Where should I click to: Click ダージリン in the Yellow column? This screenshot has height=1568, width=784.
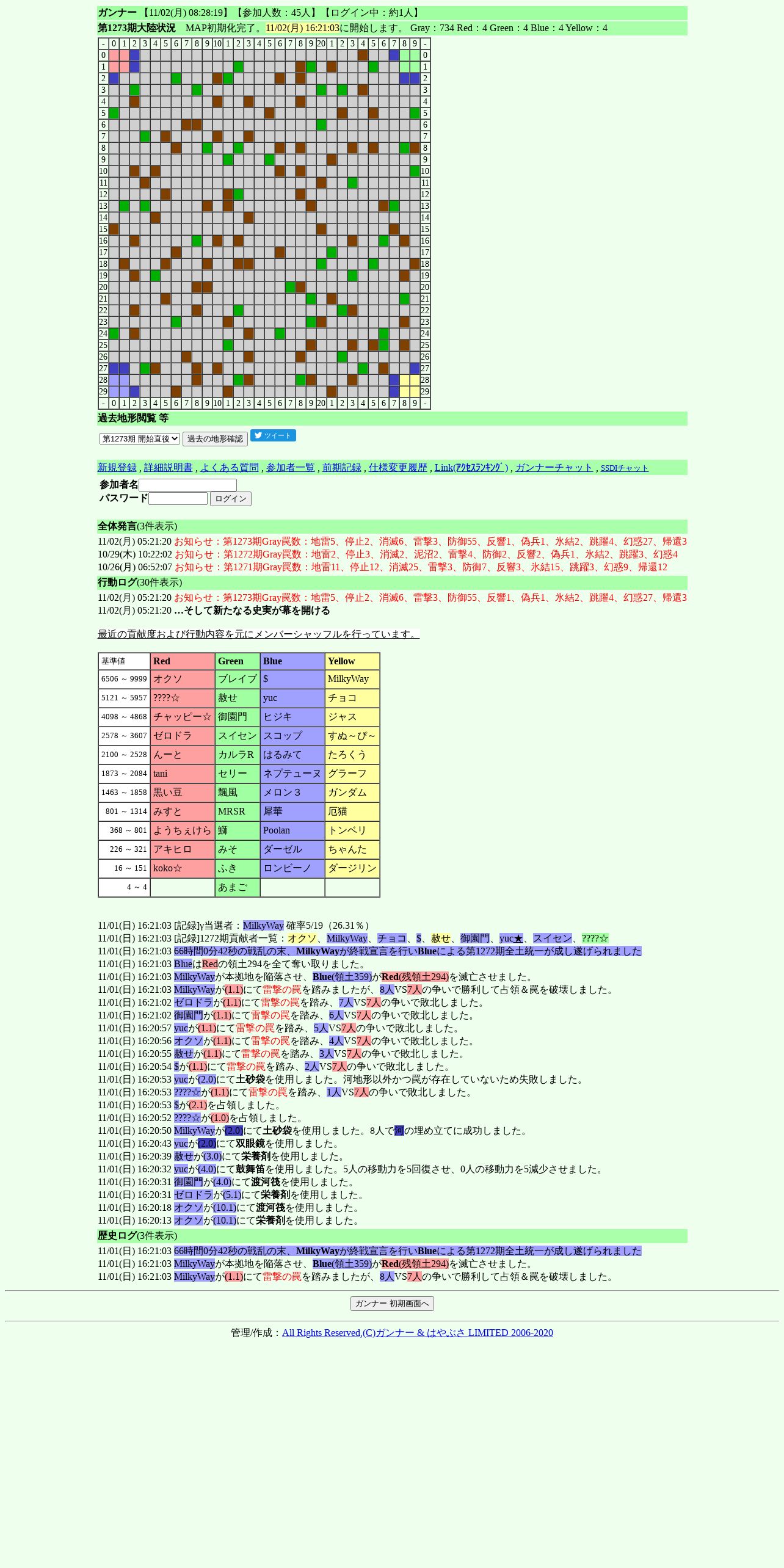click(x=352, y=869)
